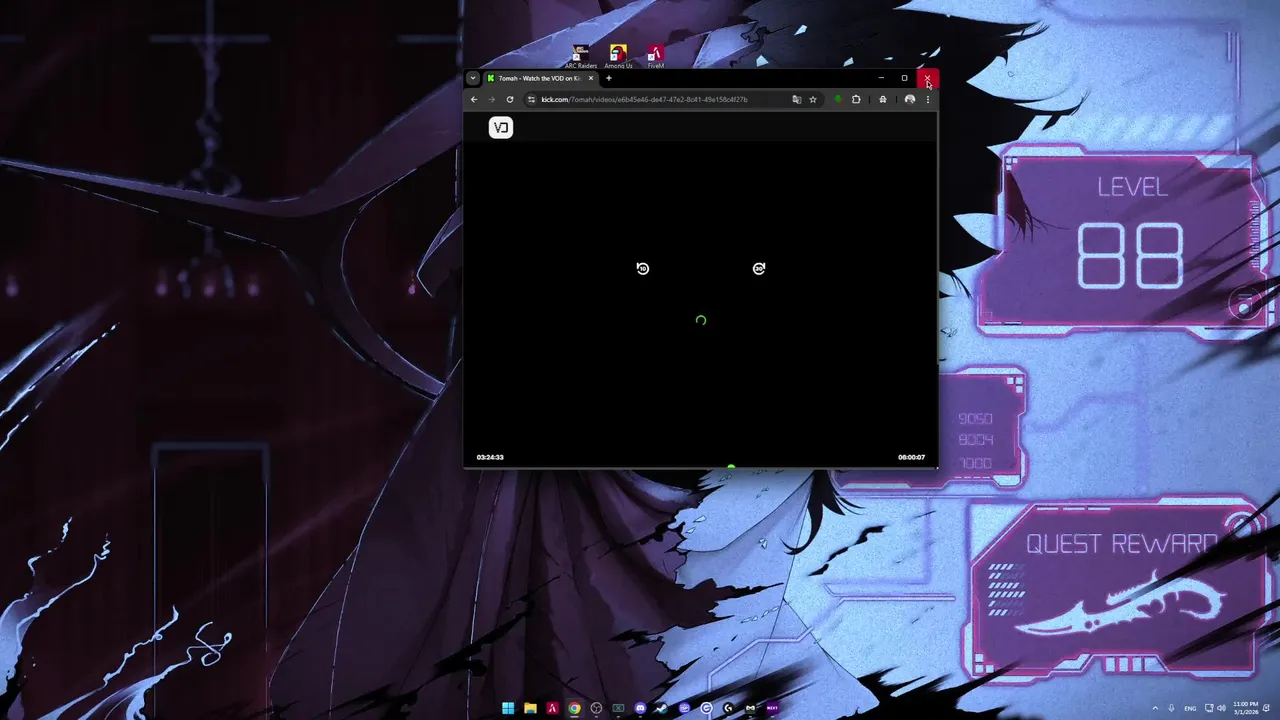Show hidden system tray icons
This screenshot has width=1280, height=720.
[1155, 708]
